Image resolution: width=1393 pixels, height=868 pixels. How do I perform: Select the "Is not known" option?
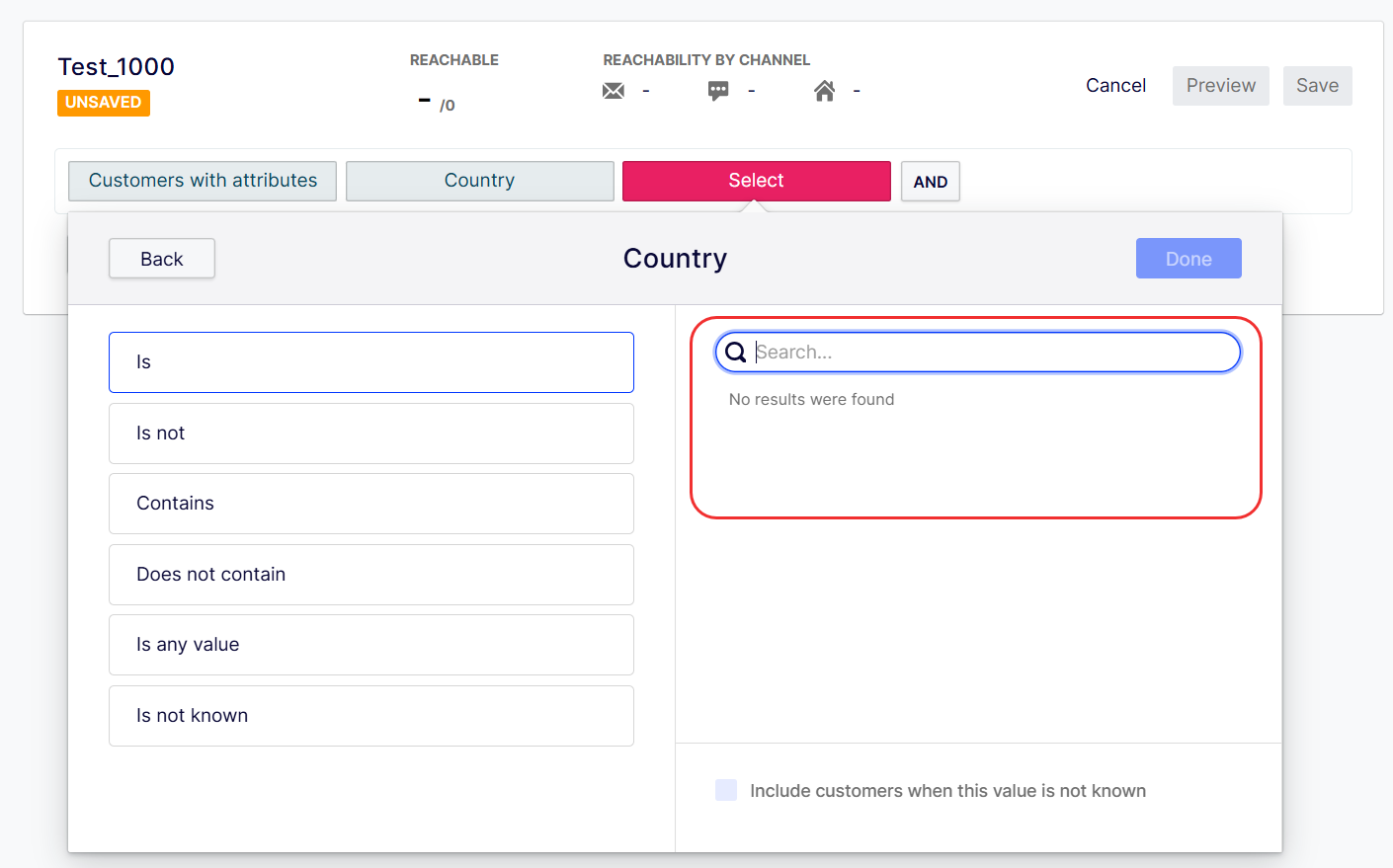(370, 716)
